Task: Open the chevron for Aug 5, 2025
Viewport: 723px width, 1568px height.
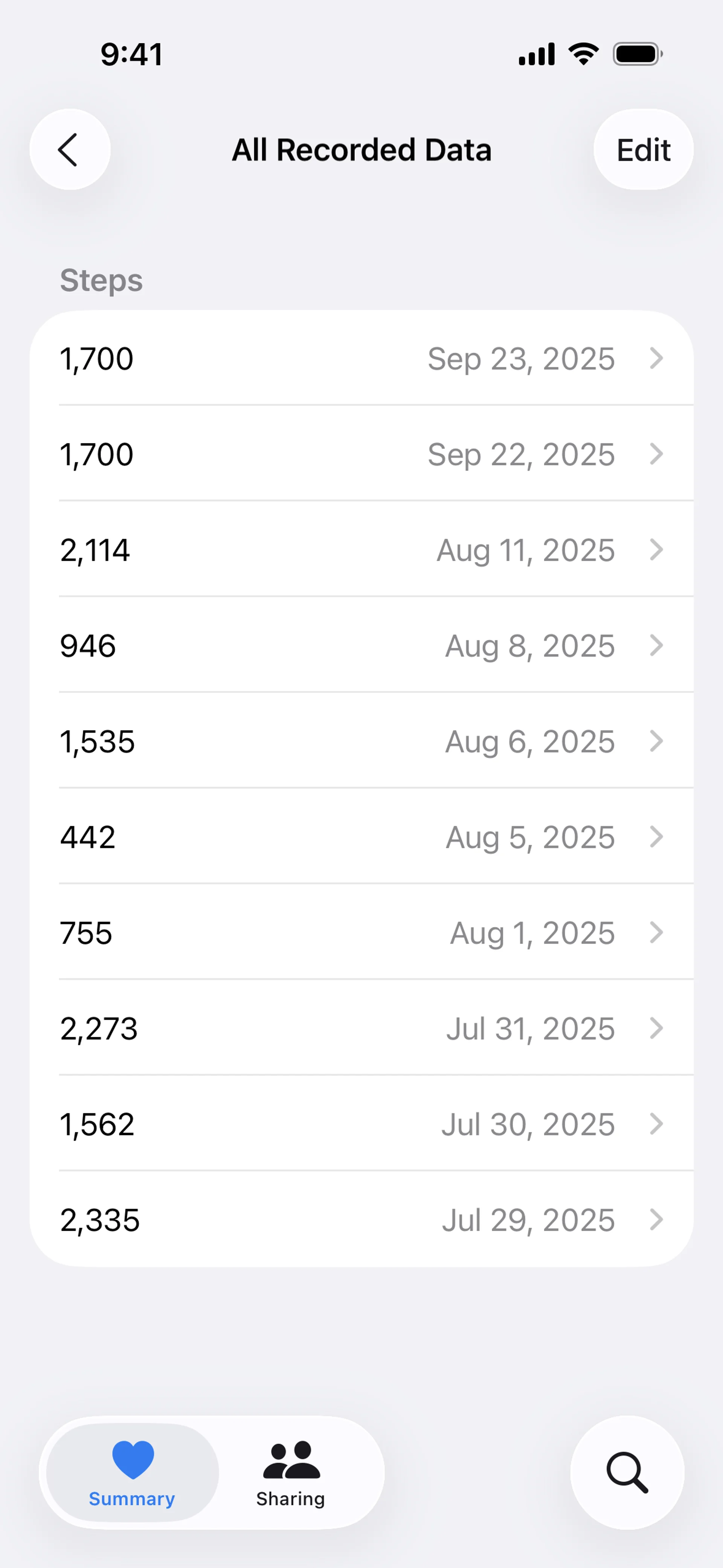Action: coord(656,836)
